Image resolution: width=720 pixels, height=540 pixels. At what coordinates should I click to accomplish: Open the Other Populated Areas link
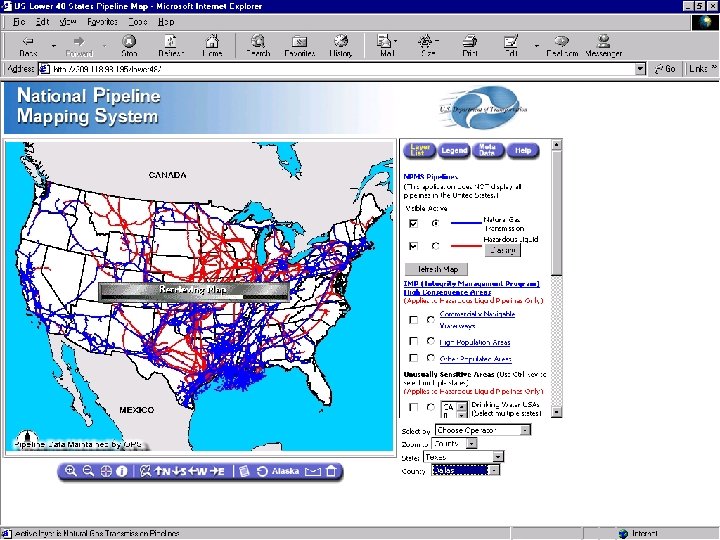pos(475,359)
